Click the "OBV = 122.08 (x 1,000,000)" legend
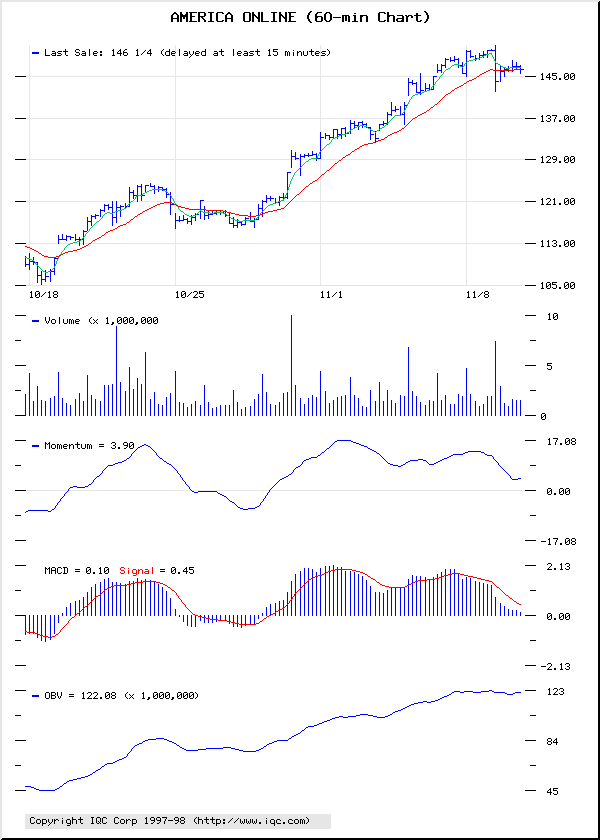Viewport: 600px width, 840px height. tap(122, 695)
